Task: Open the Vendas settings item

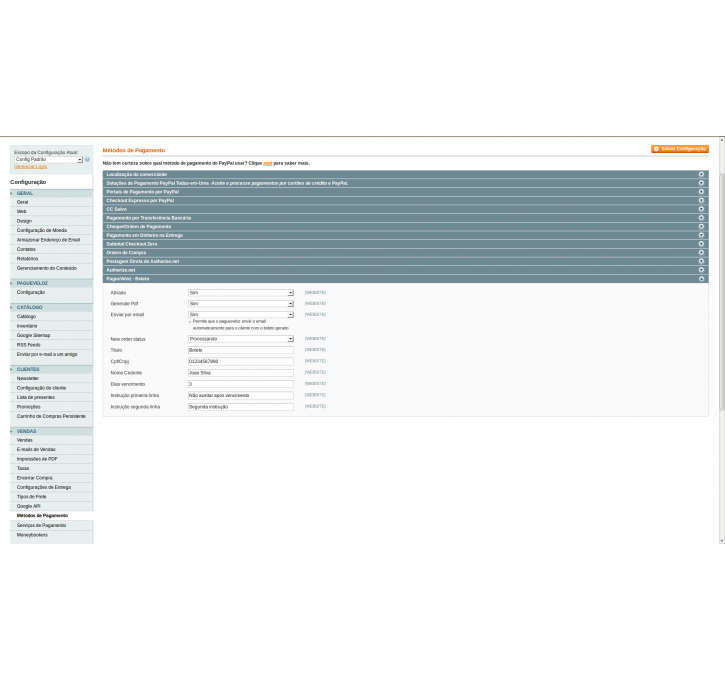Action: [25, 440]
